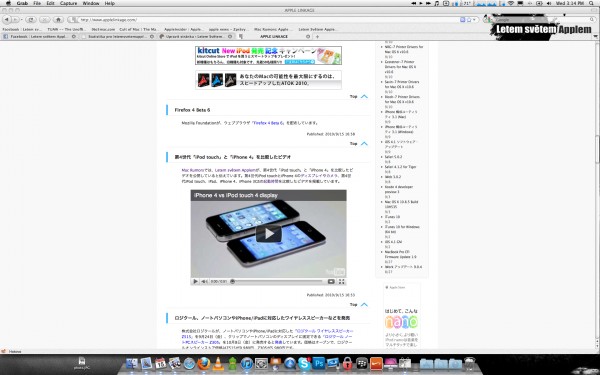The height and width of the screenshot is (375, 600).
Task: Open the Trash in the Dock
Action: click(x=470, y=363)
